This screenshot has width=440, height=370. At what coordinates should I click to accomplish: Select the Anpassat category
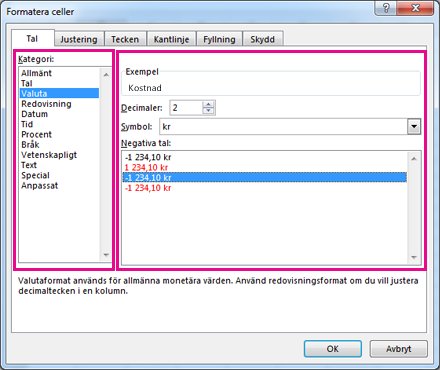[59, 186]
